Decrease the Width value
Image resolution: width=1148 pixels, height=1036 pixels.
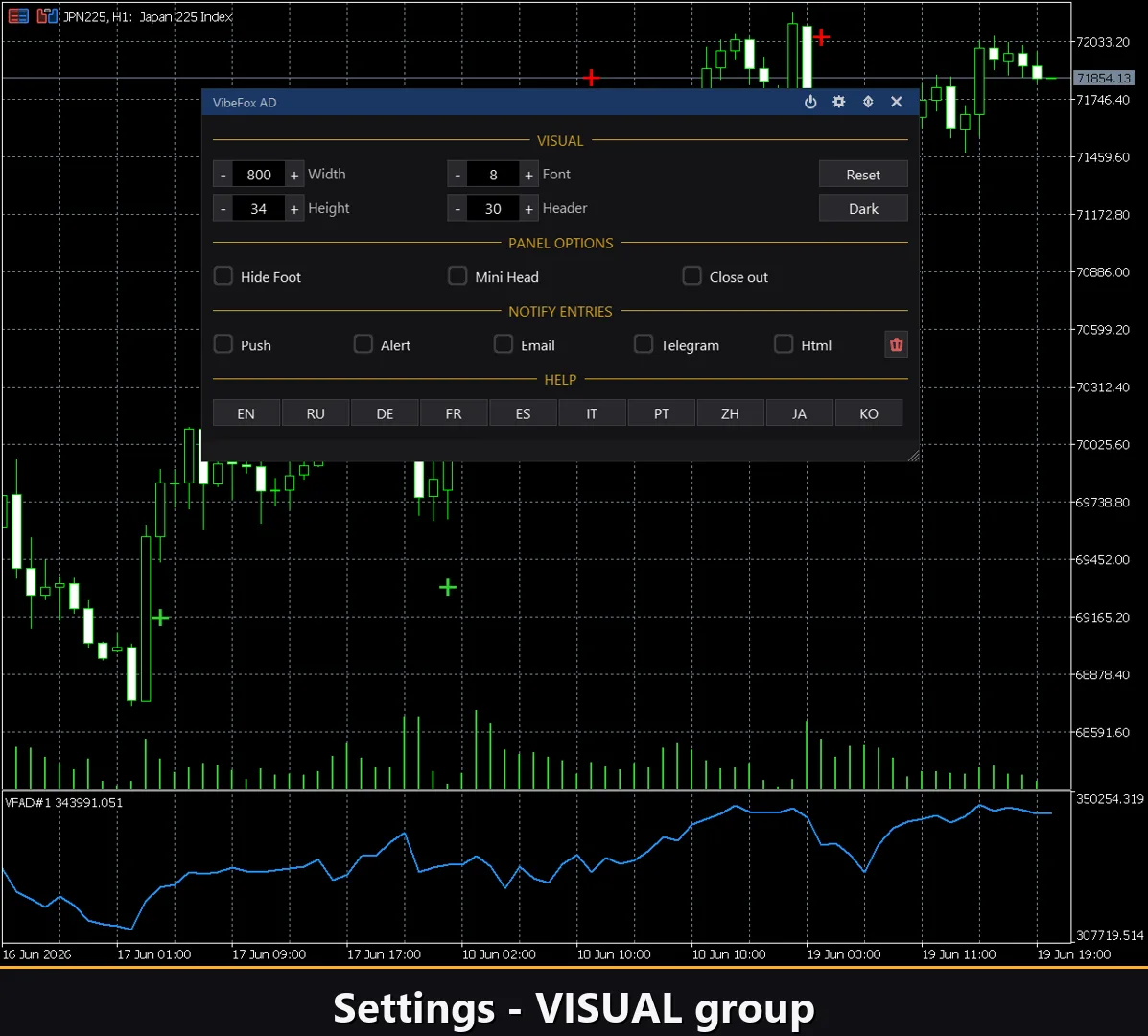tap(223, 175)
